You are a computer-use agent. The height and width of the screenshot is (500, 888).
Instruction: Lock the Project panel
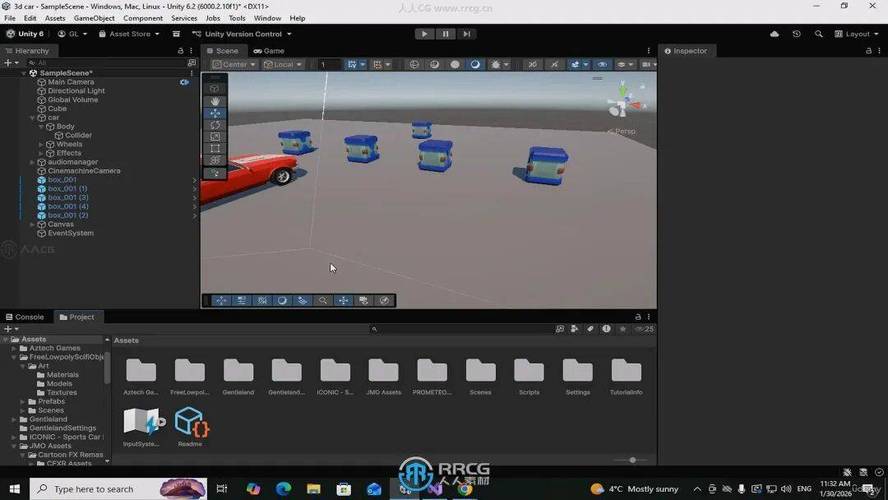[x=638, y=317]
